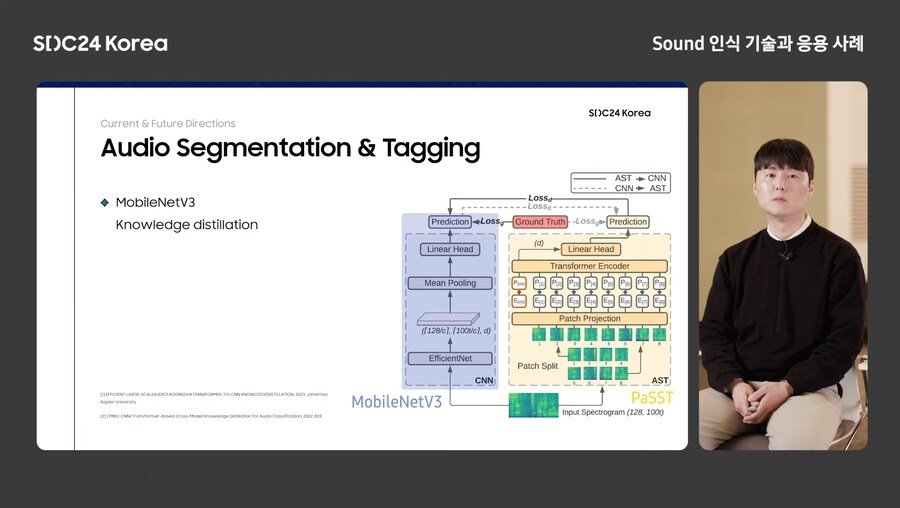Click the yellow 'PaSST' label
The height and width of the screenshot is (508, 900).
[x=651, y=397]
